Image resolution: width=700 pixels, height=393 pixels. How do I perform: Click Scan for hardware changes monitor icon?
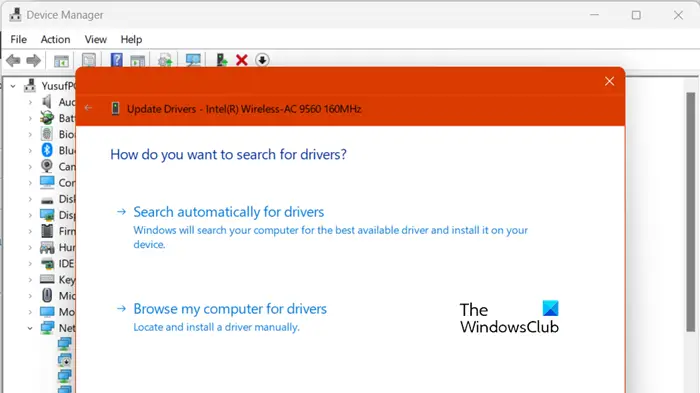(x=193, y=60)
